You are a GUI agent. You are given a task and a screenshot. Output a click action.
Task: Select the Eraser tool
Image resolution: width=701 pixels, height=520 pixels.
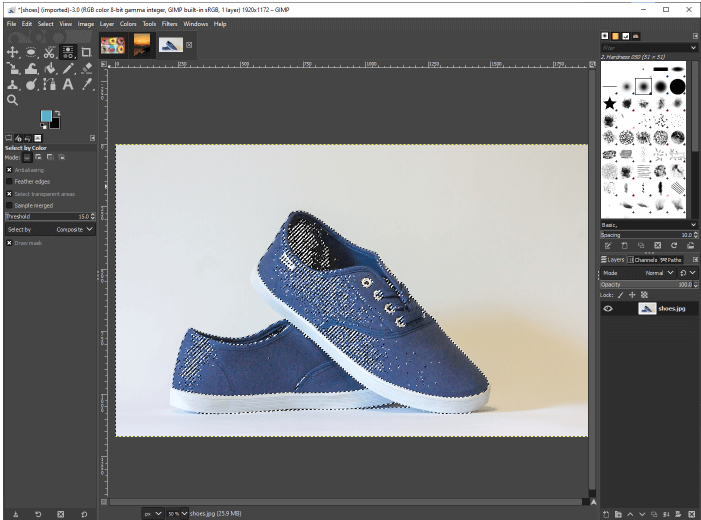pos(86,68)
